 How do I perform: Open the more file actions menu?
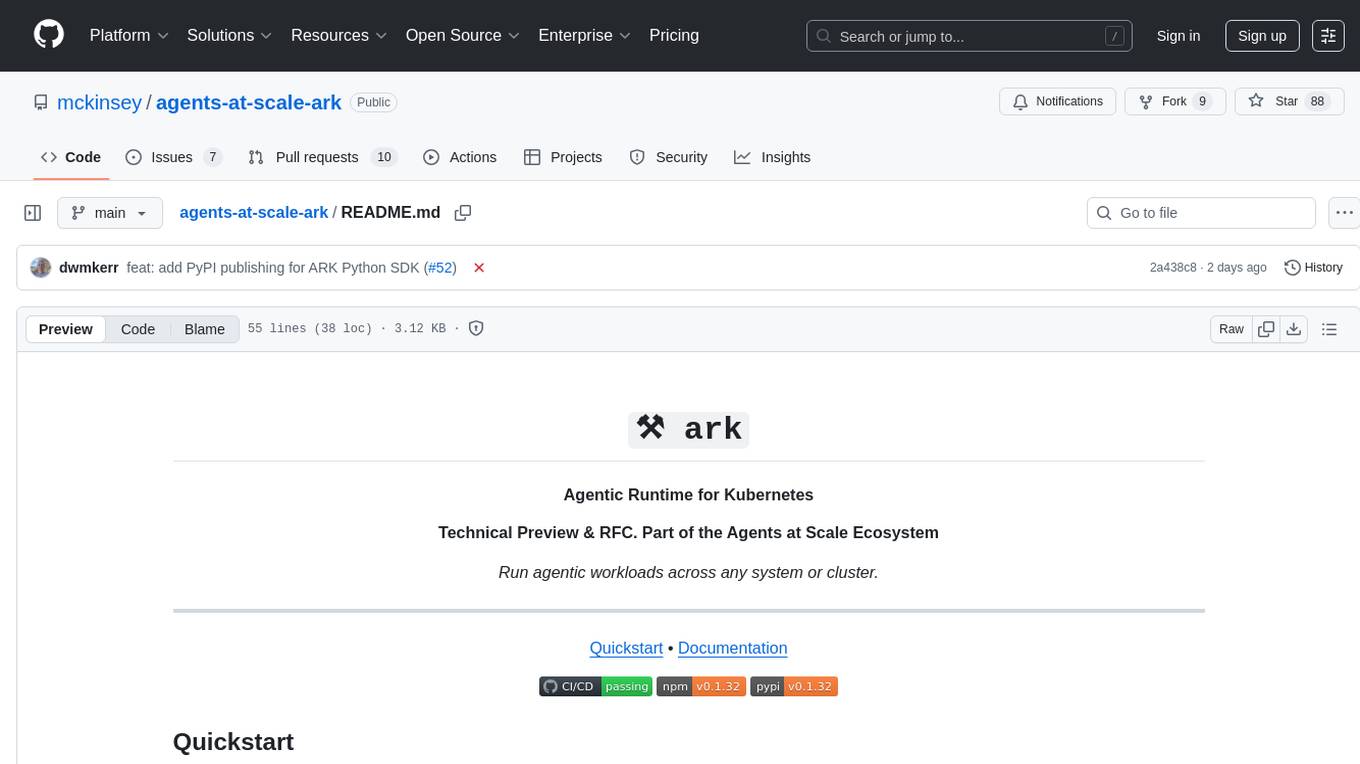pyautogui.click(x=1344, y=213)
